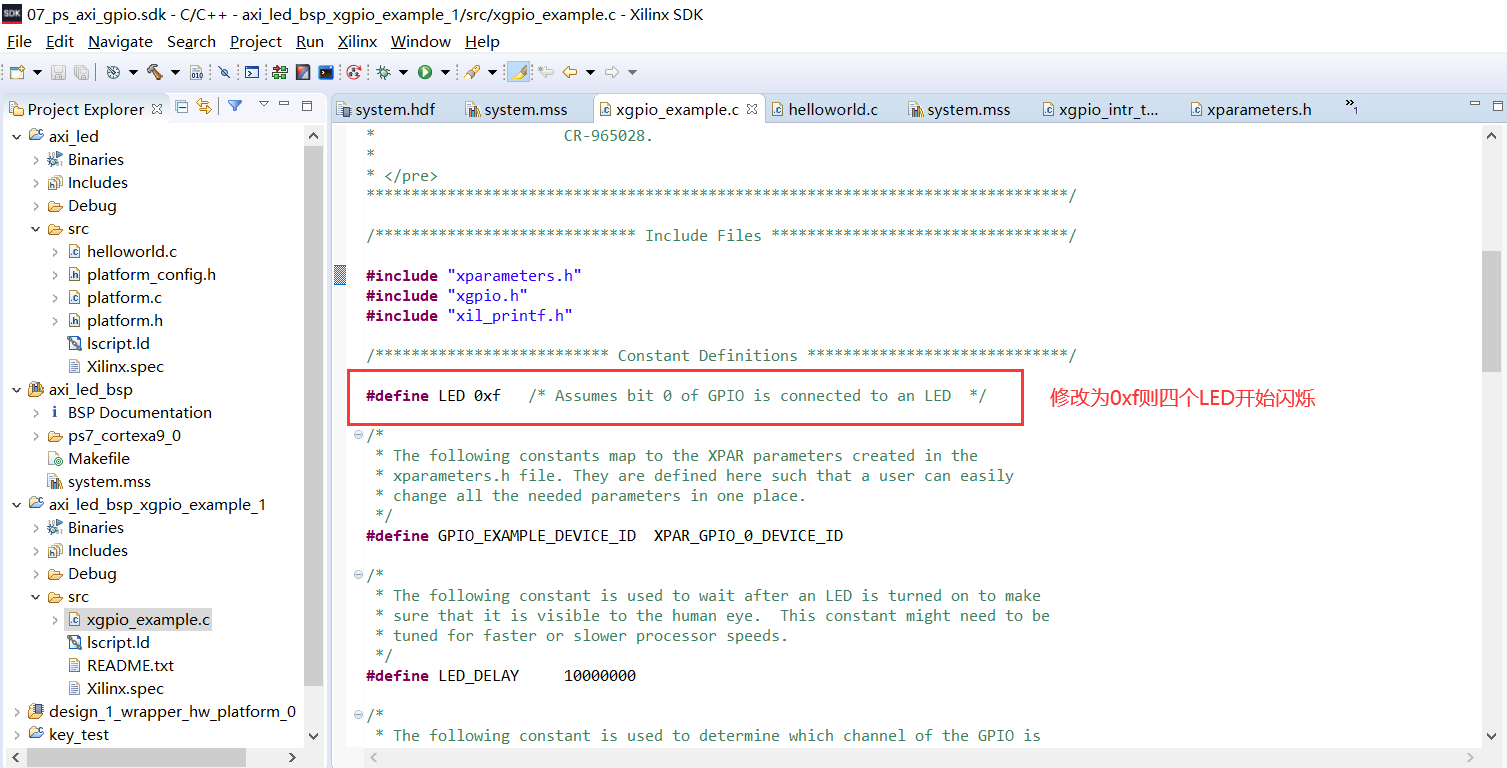1507x768 pixels.
Task: Open the Run menu
Action: 310,41
